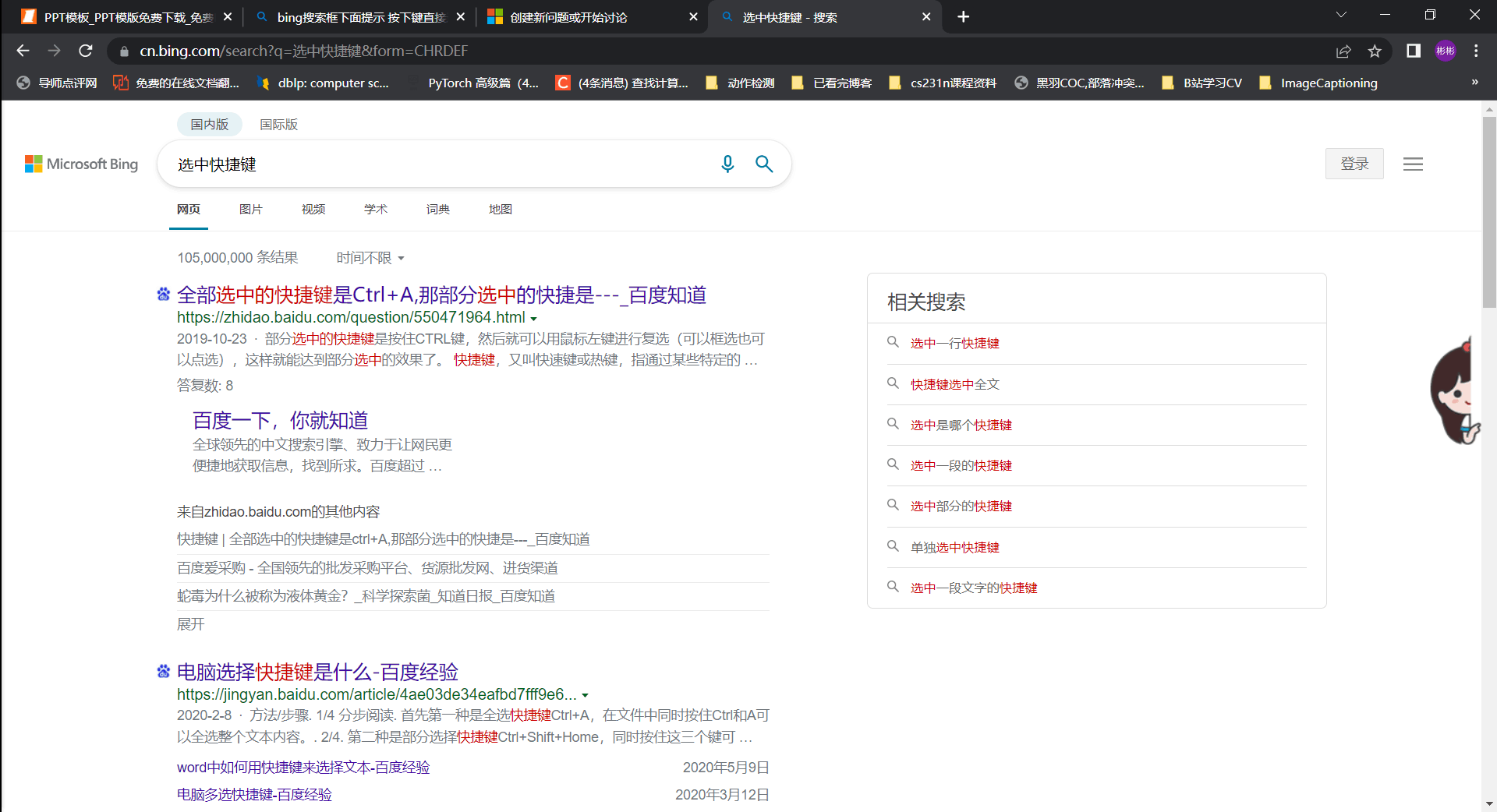Open the Bing hamburger menu

(x=1413, y=164)
